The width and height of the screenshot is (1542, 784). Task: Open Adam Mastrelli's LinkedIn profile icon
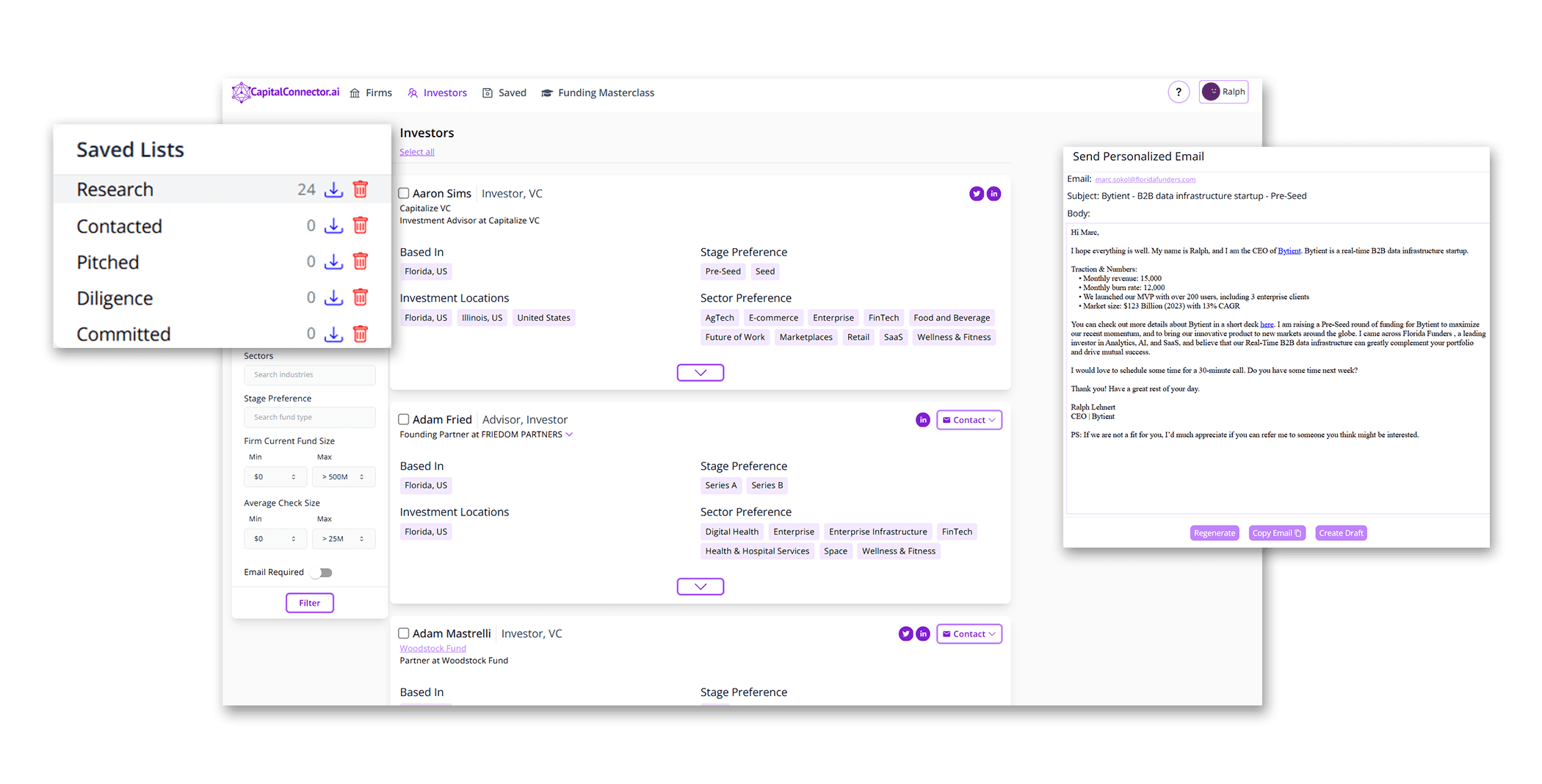[923, 634]
